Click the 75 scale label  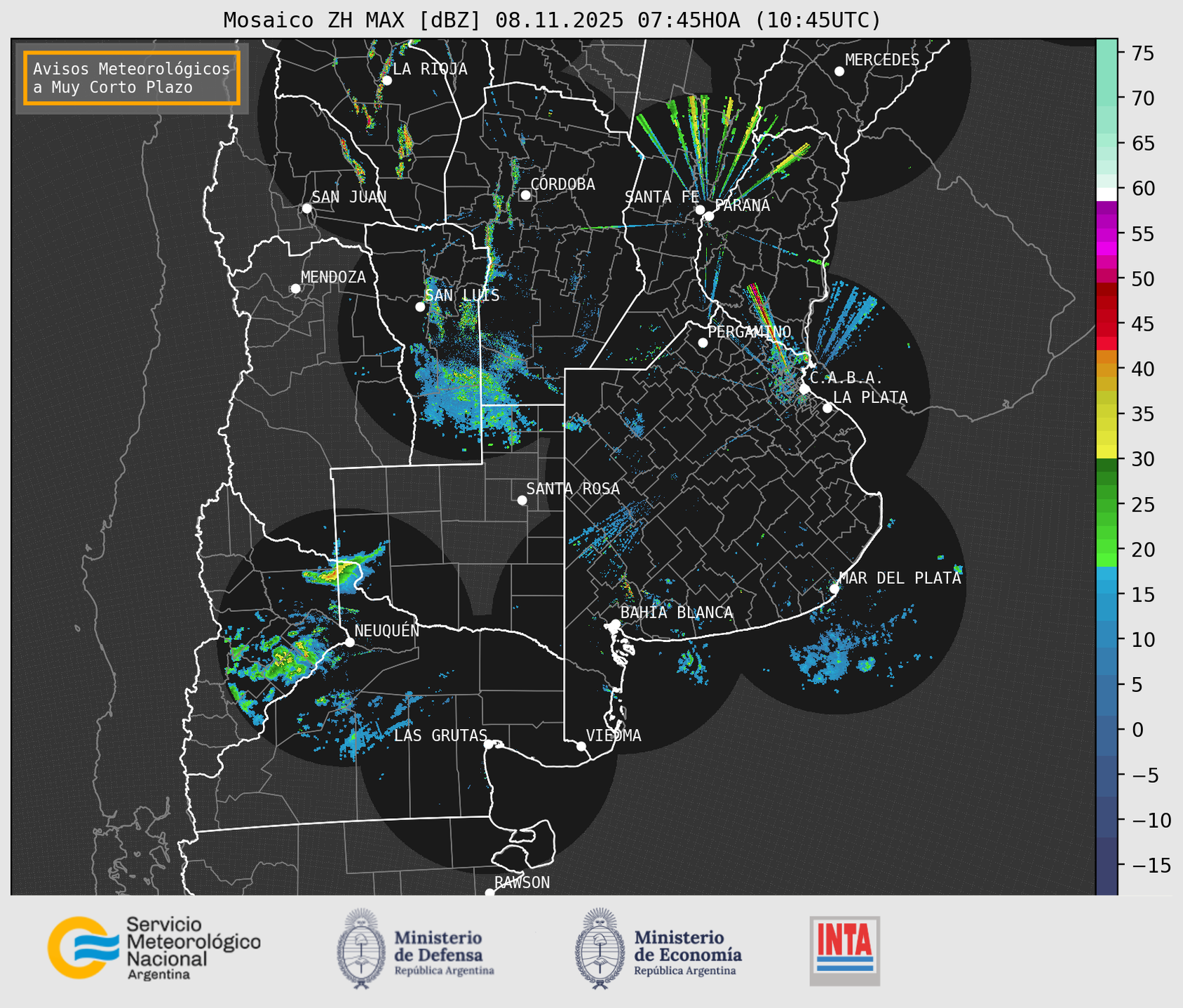[x=1144, y=53]
